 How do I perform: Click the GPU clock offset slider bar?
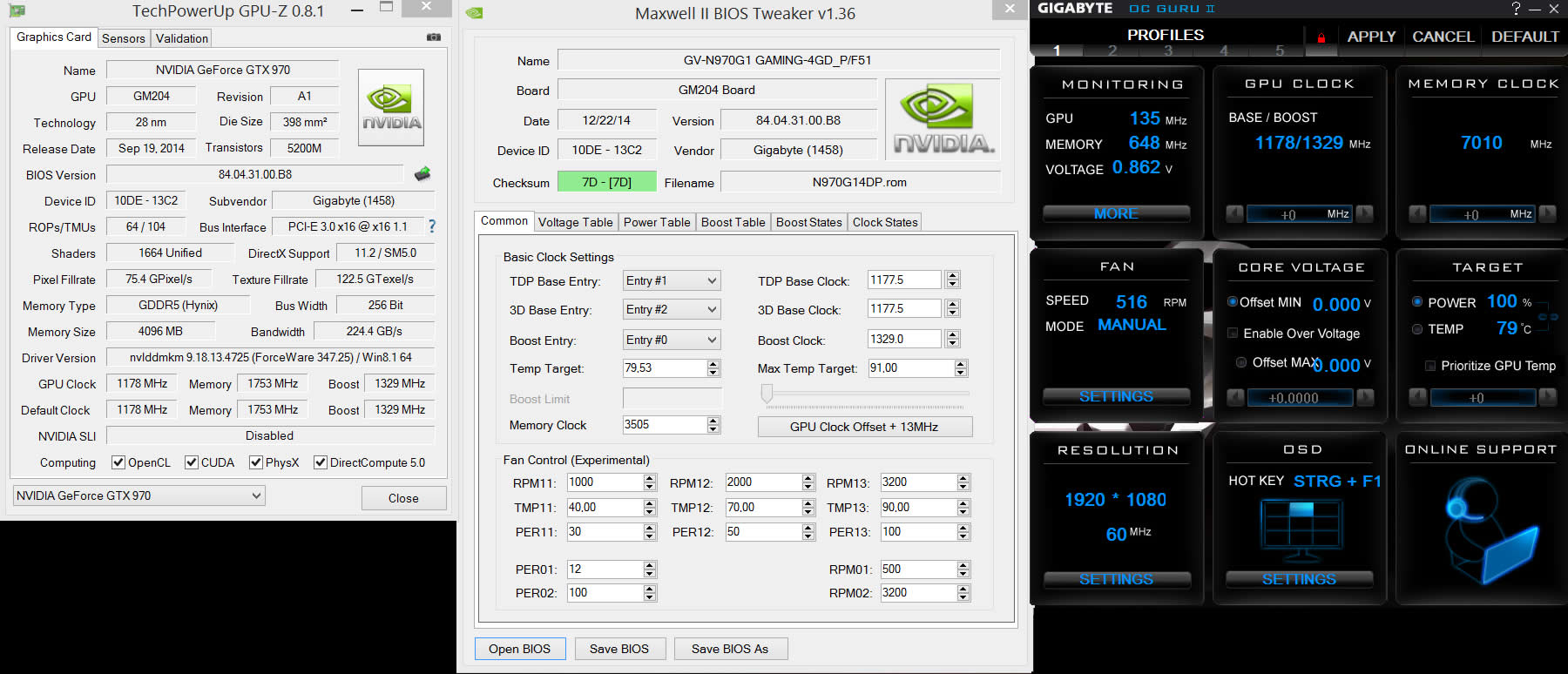tap(1300, 214)
